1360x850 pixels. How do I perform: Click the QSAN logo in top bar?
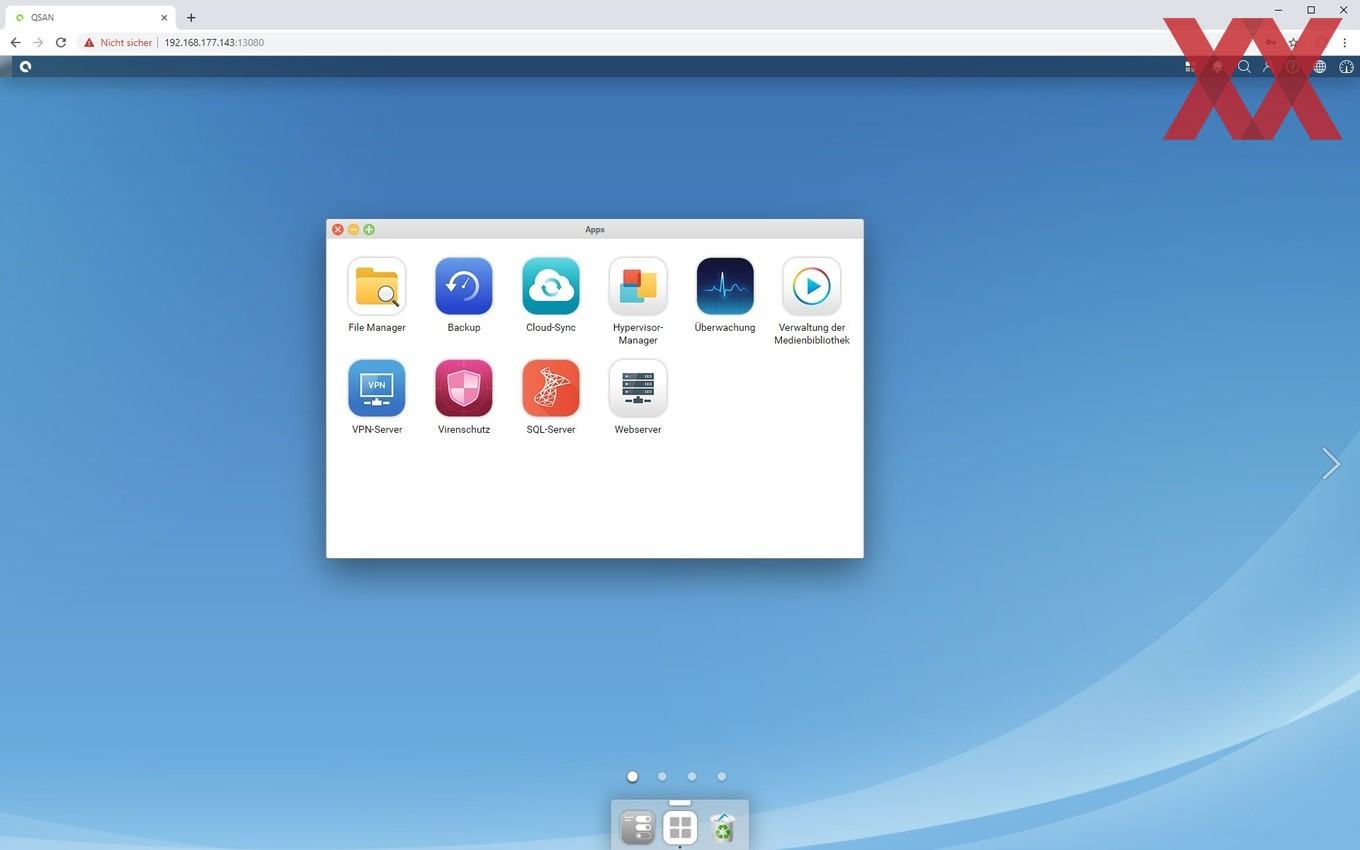25,67
